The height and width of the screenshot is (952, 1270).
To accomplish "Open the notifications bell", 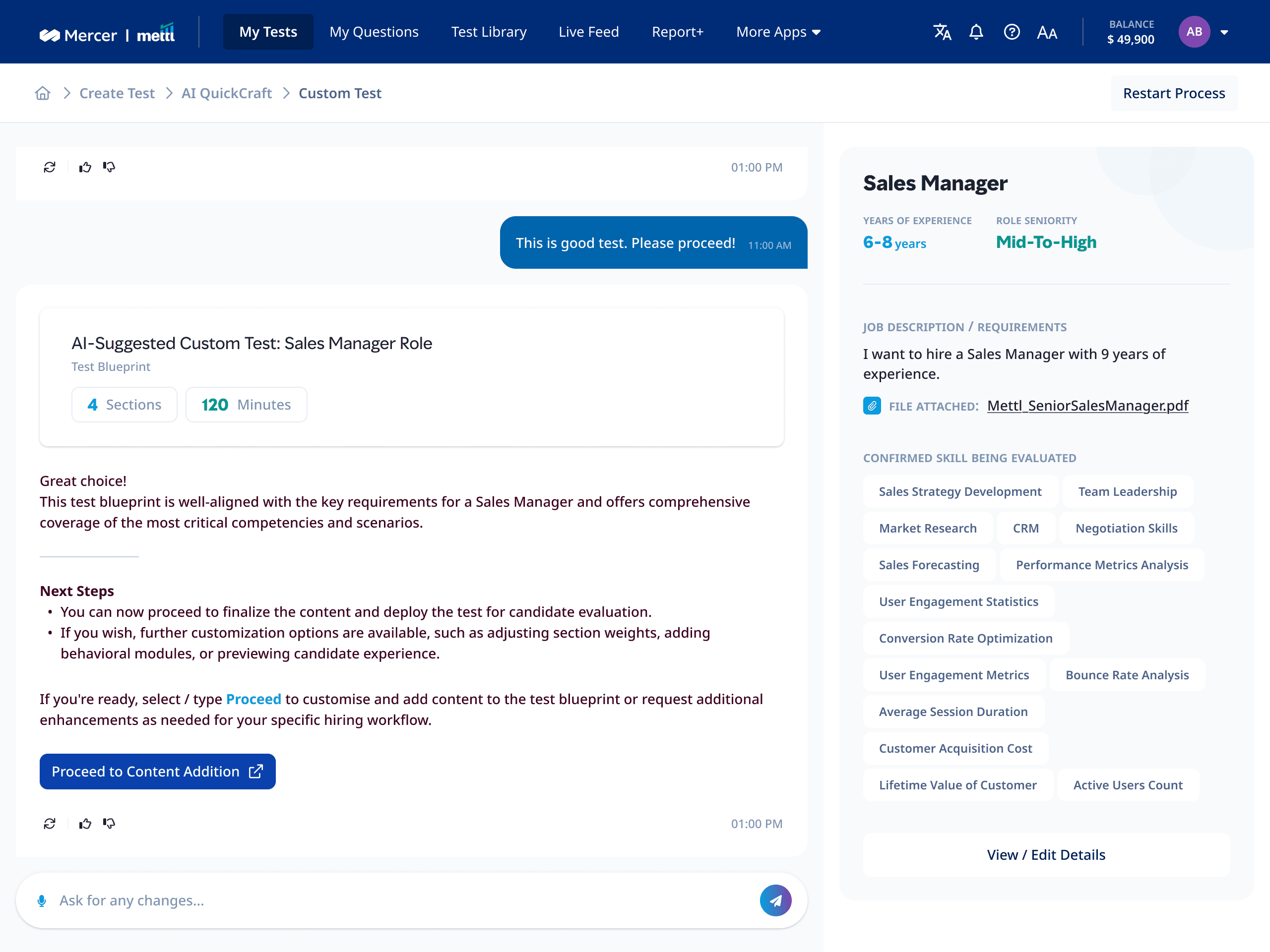I will [x=976, y=32].
